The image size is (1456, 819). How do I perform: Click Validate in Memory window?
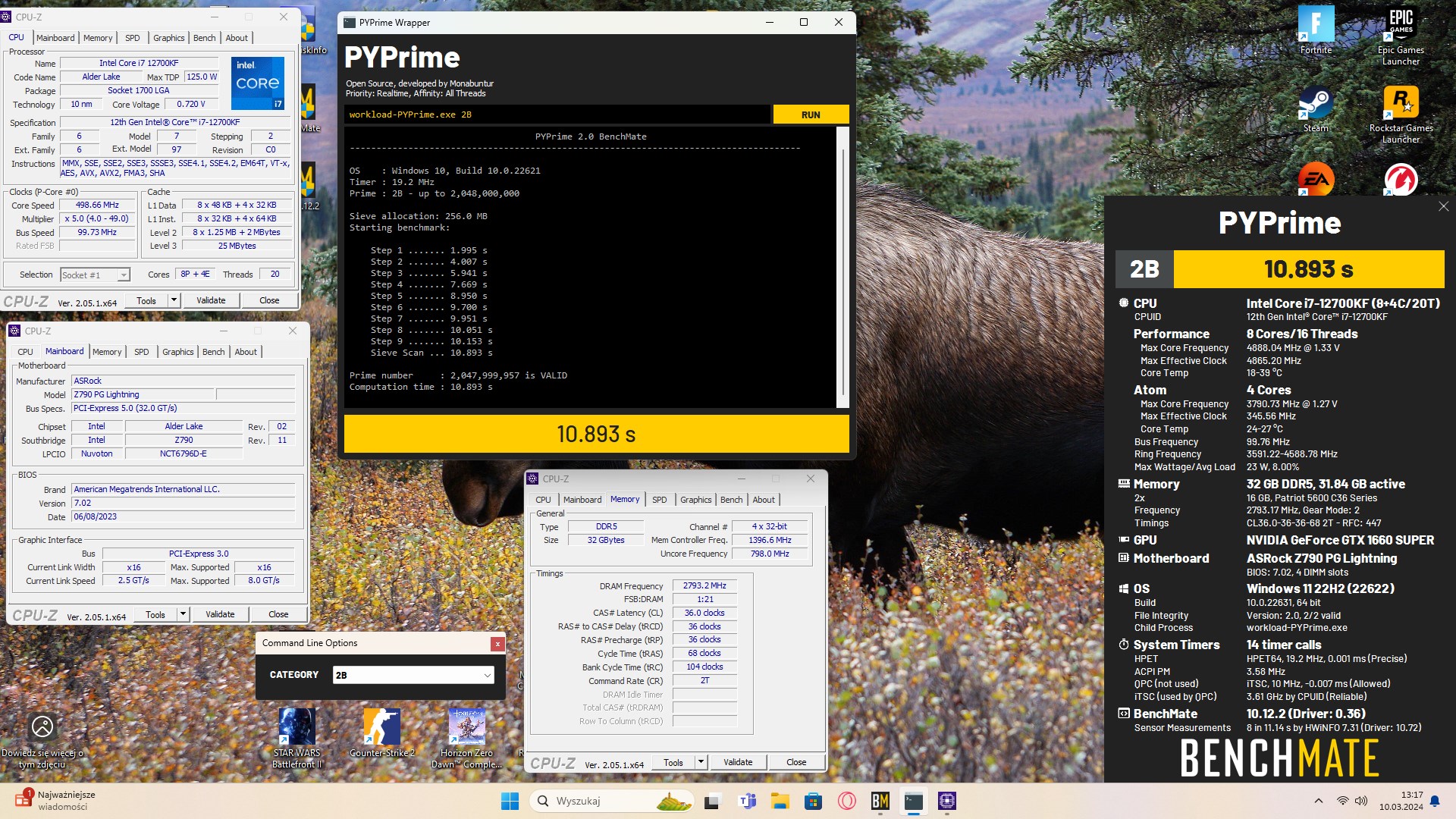[x=738, y=762]
